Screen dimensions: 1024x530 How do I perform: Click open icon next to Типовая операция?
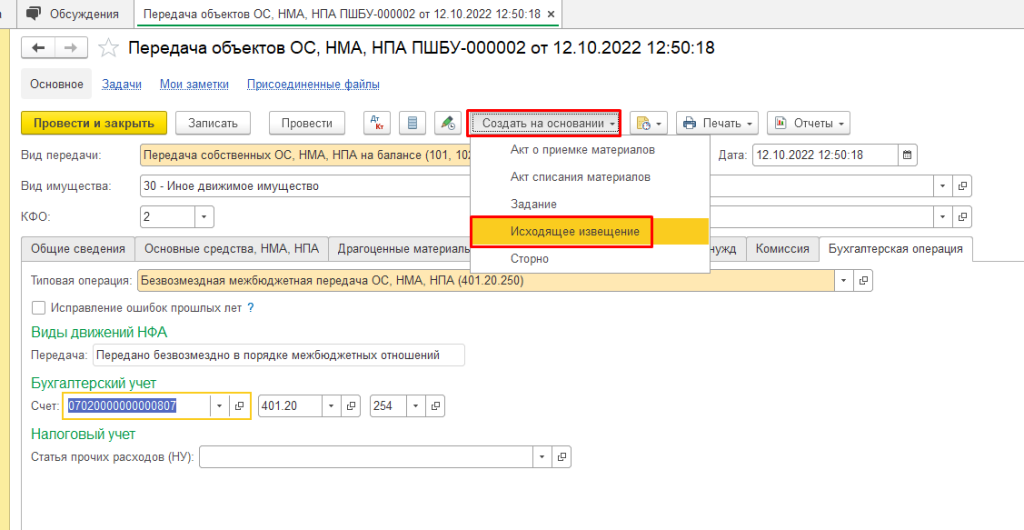click(x=865, y=281)
